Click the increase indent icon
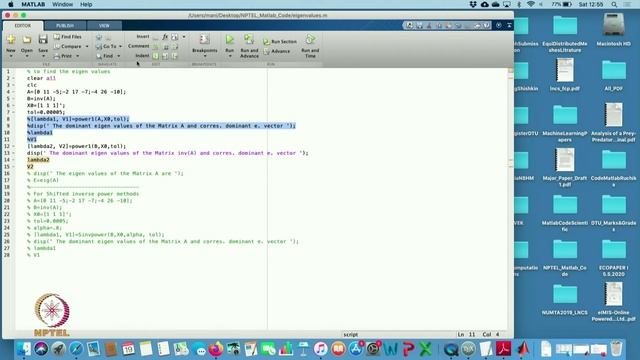 [165, 56]
